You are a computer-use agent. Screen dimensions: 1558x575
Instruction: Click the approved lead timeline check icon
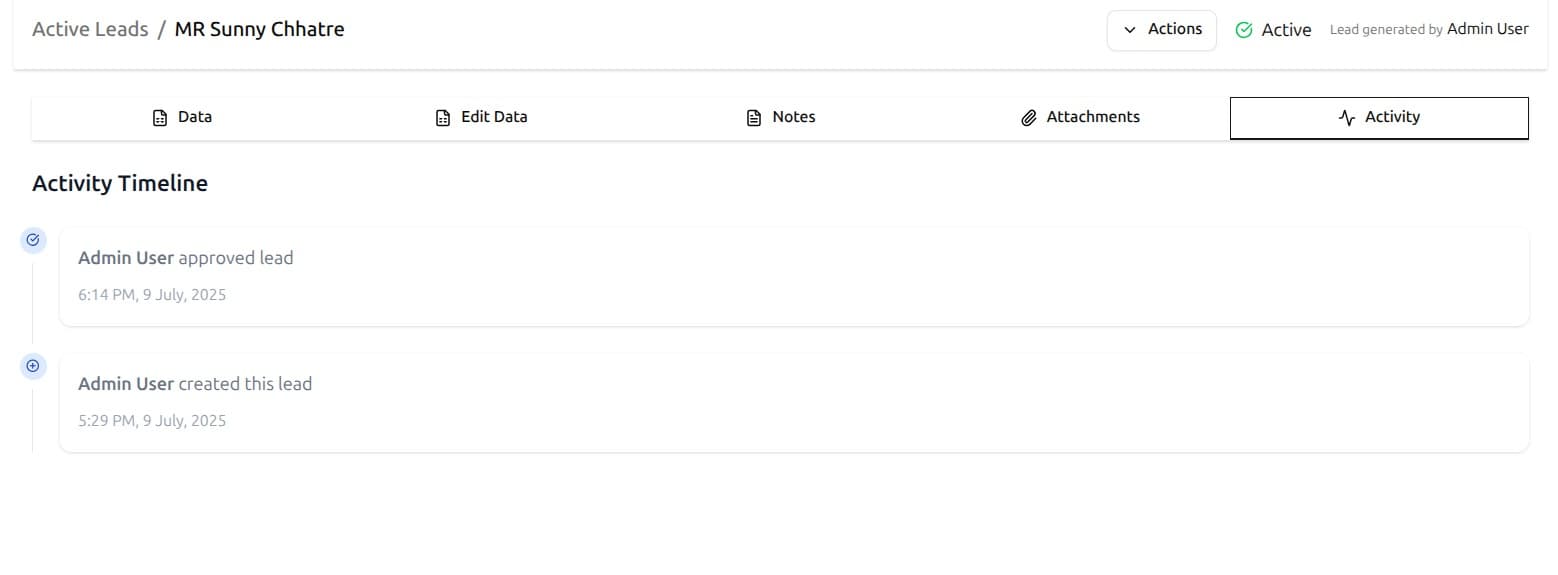(33, 239)
